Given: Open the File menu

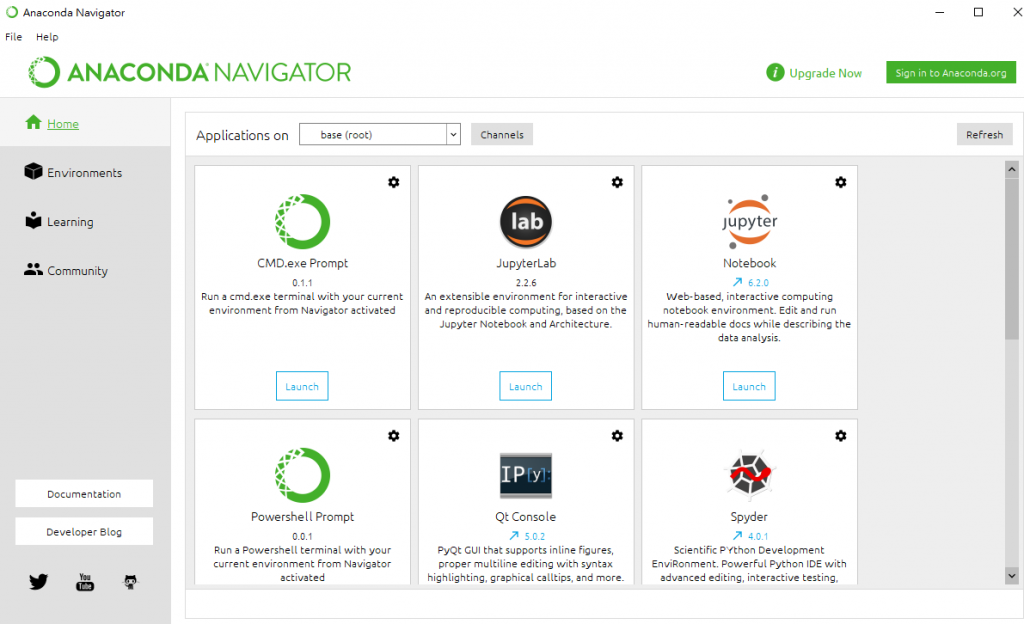Looking at the screenshot, I should tap(14, 37).
